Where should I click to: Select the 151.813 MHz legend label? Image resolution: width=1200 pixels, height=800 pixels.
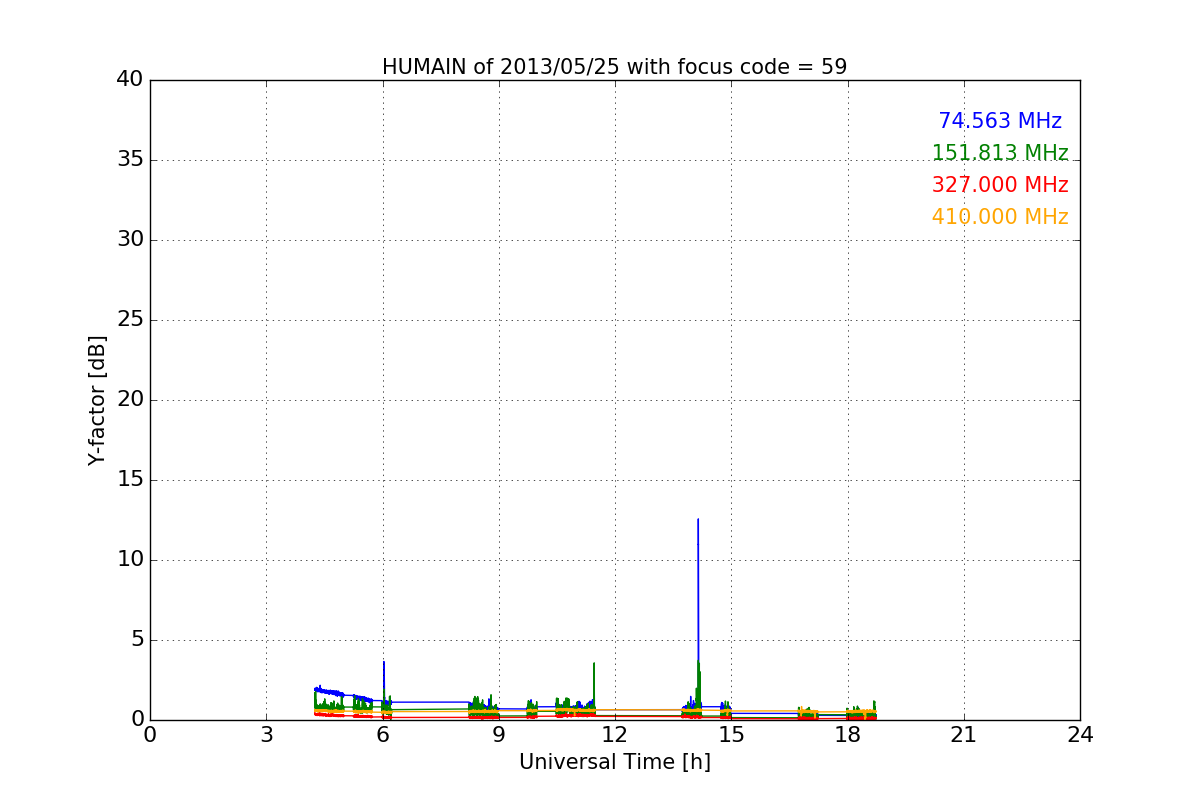[x=1000, y=153]
